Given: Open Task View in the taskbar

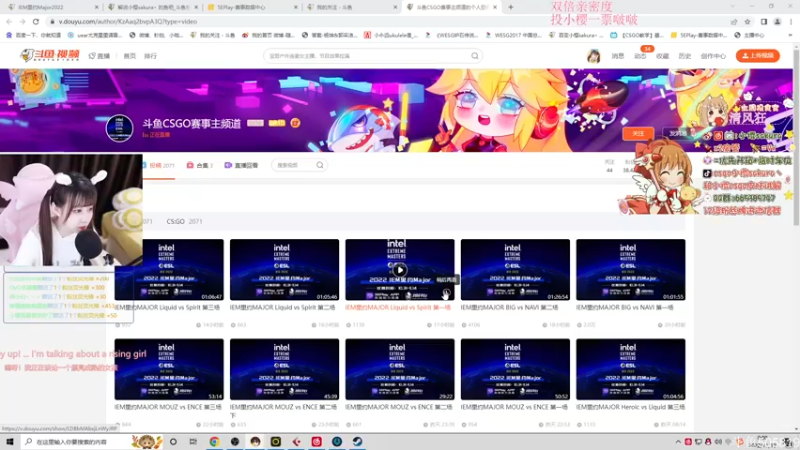Looking at the screenshot, I should (x=193, y=441).
